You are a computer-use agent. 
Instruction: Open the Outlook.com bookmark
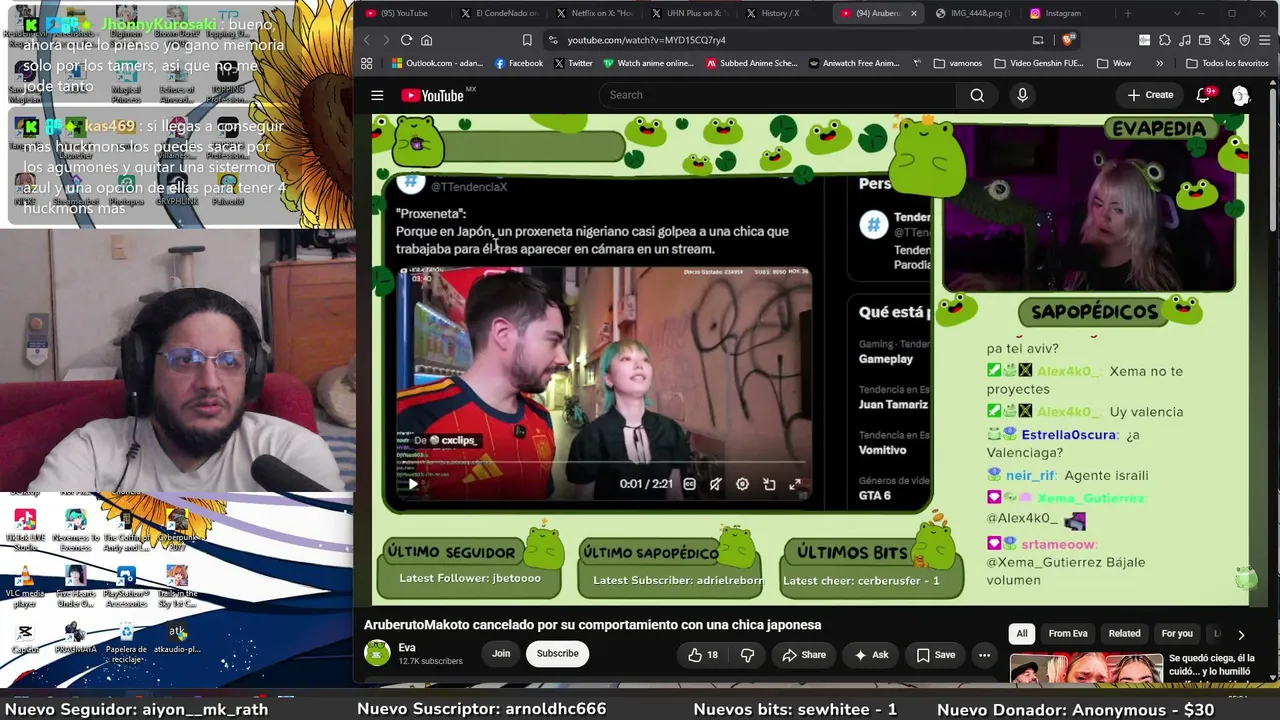[x=437, y=63]
